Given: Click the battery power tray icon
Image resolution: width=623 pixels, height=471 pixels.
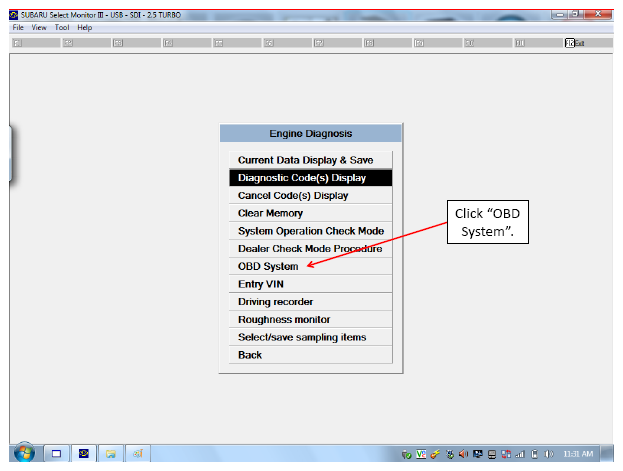Looking at the screenshot, I should coord(534,454).
